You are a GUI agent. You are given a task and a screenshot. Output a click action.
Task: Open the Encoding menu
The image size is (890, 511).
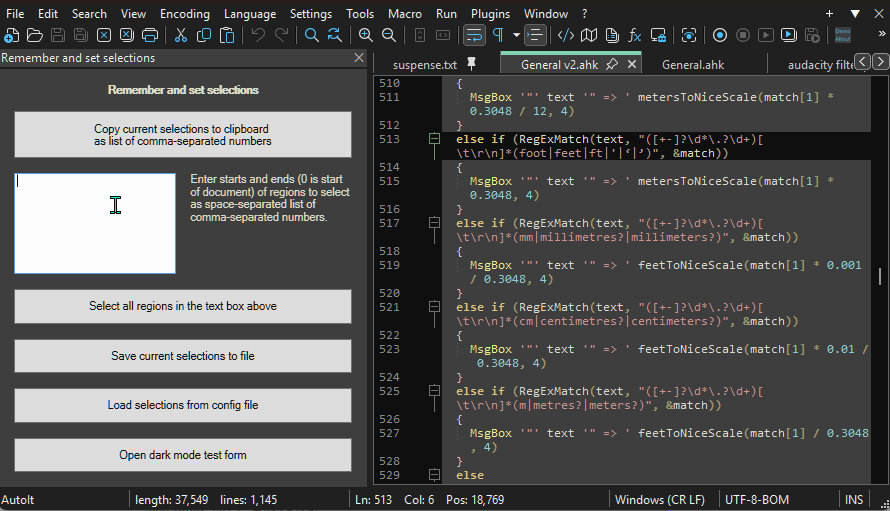184,14
